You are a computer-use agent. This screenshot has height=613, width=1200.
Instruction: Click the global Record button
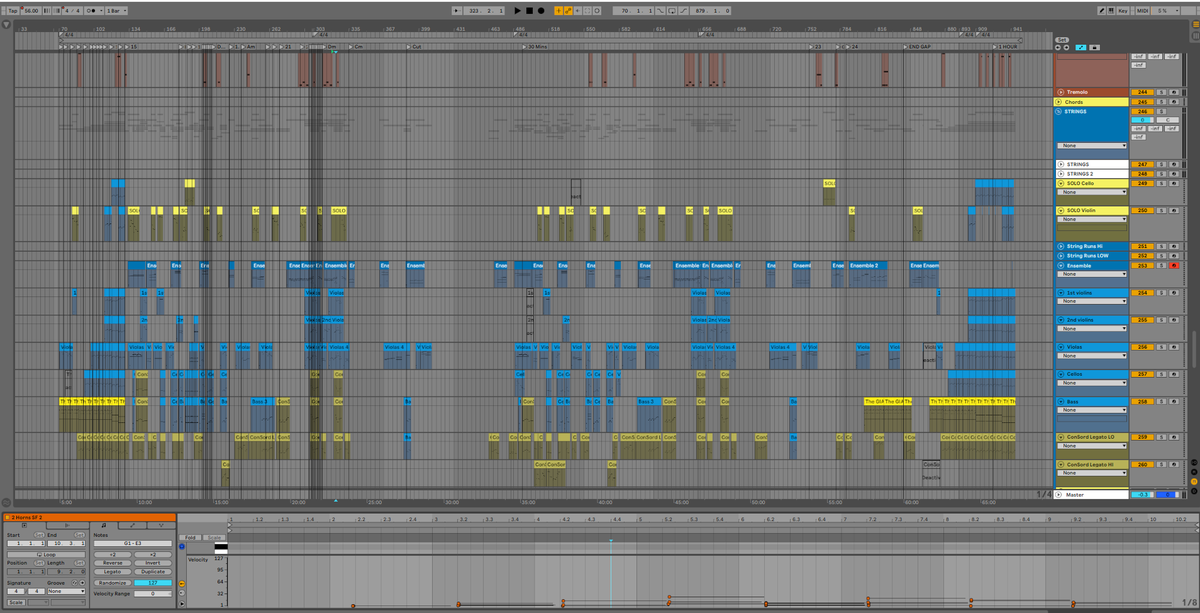click(x=540, y=10)
